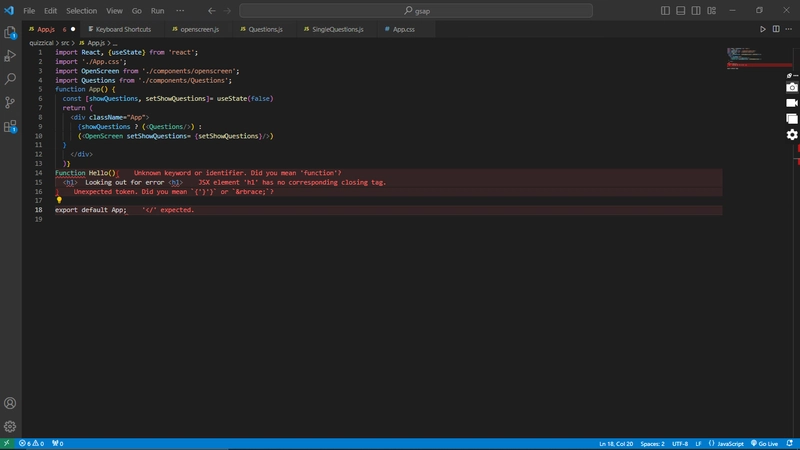
Task: Click 'OpenScreen' import on line 3
Action: coord(100,71)
